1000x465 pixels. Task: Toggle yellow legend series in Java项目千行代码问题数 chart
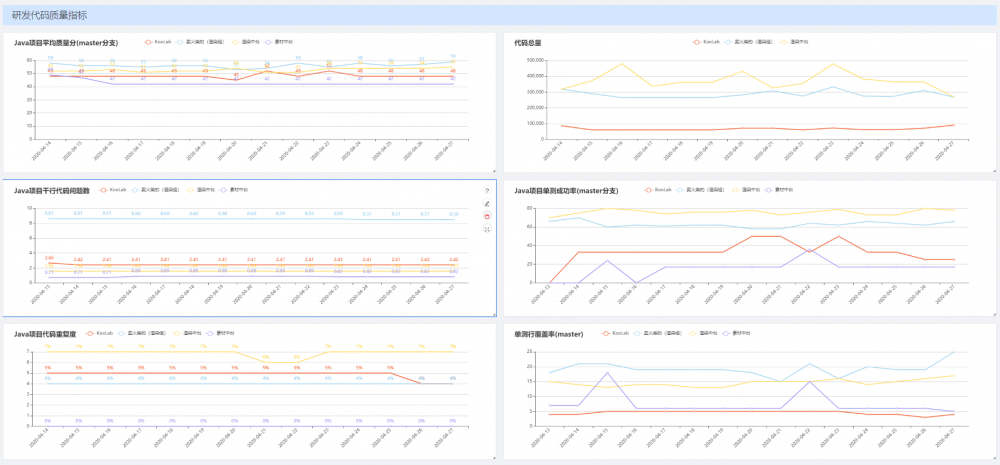click(x=198, y=190)
